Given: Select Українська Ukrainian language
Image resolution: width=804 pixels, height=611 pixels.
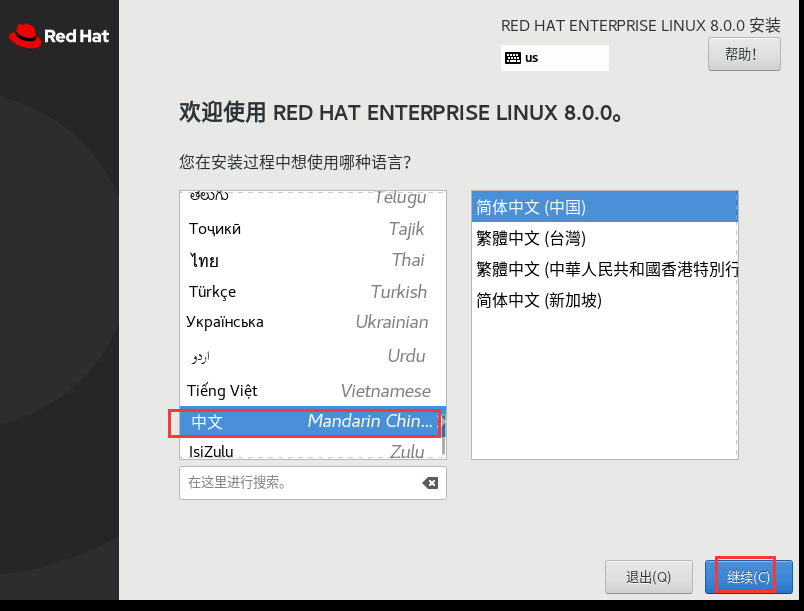Looking at the screenshot, I should click(313, 322).
